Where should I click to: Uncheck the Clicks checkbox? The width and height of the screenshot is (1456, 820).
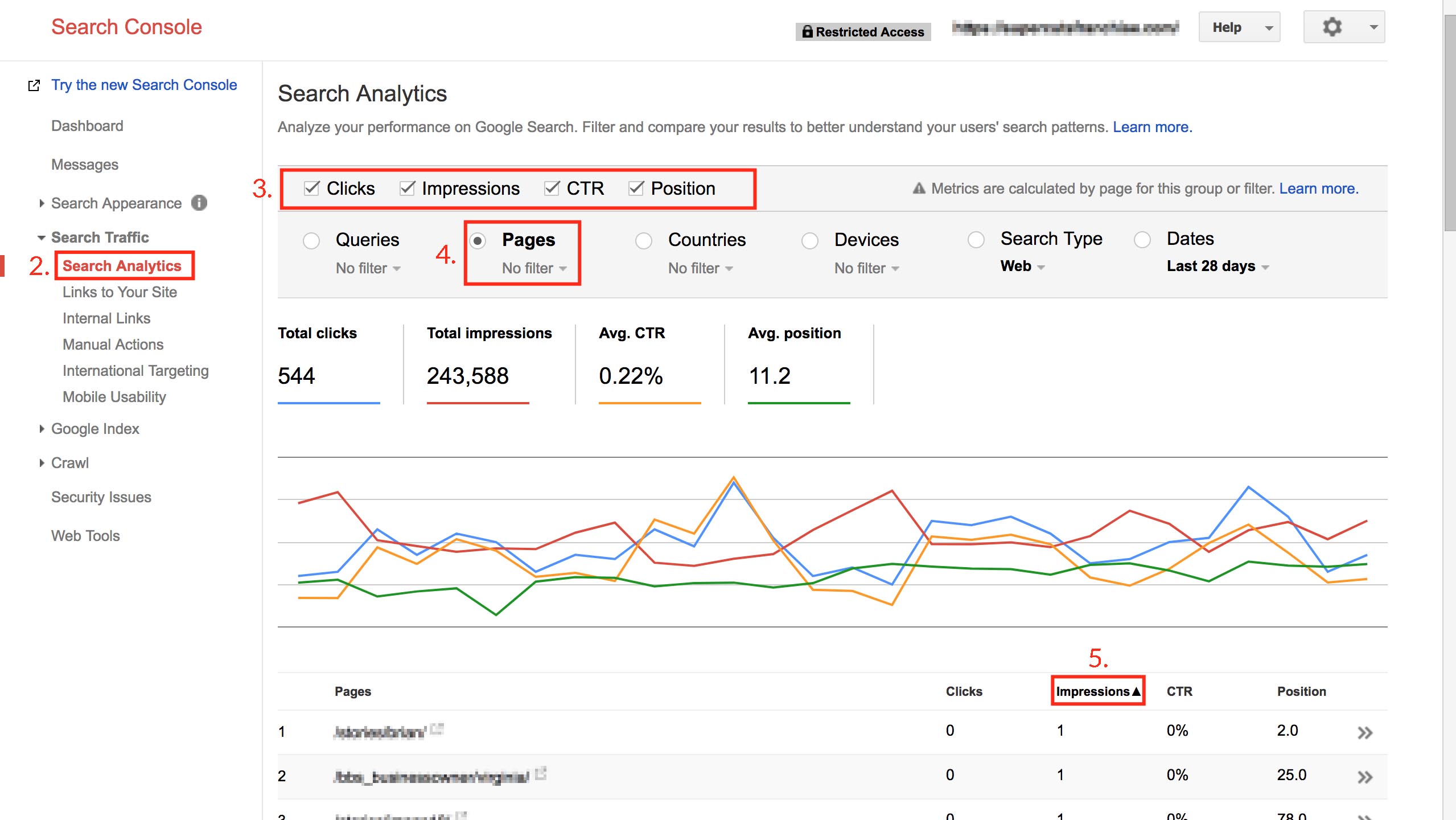point(311,188)
